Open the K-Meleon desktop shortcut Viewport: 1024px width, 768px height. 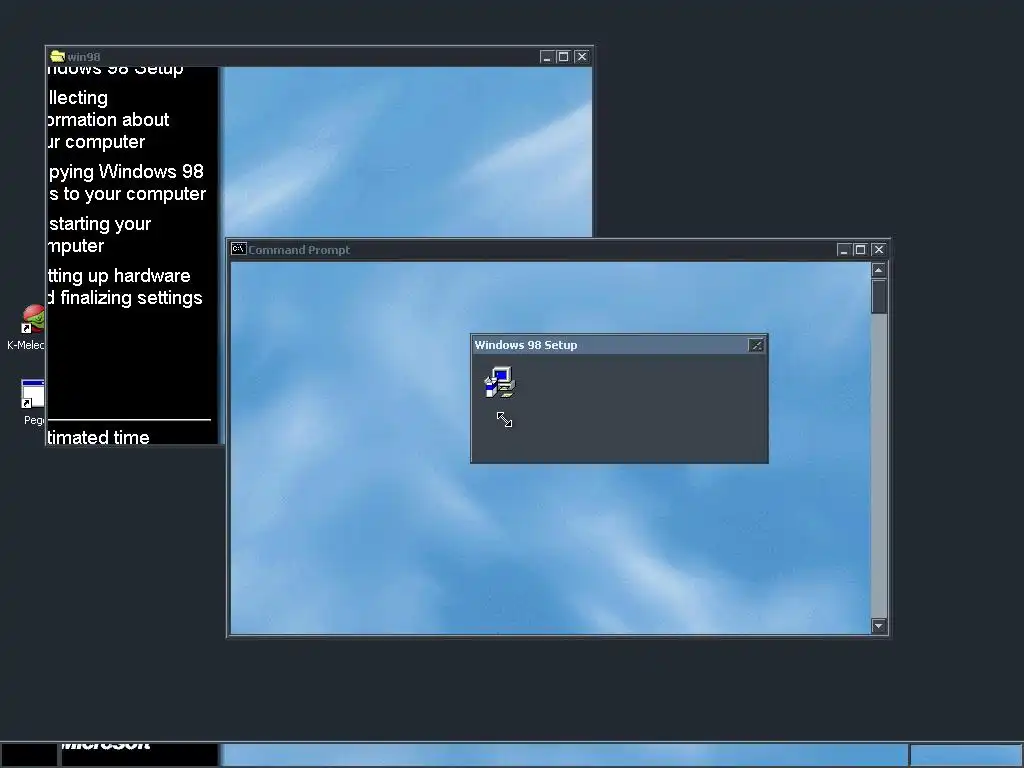point(31,327)
